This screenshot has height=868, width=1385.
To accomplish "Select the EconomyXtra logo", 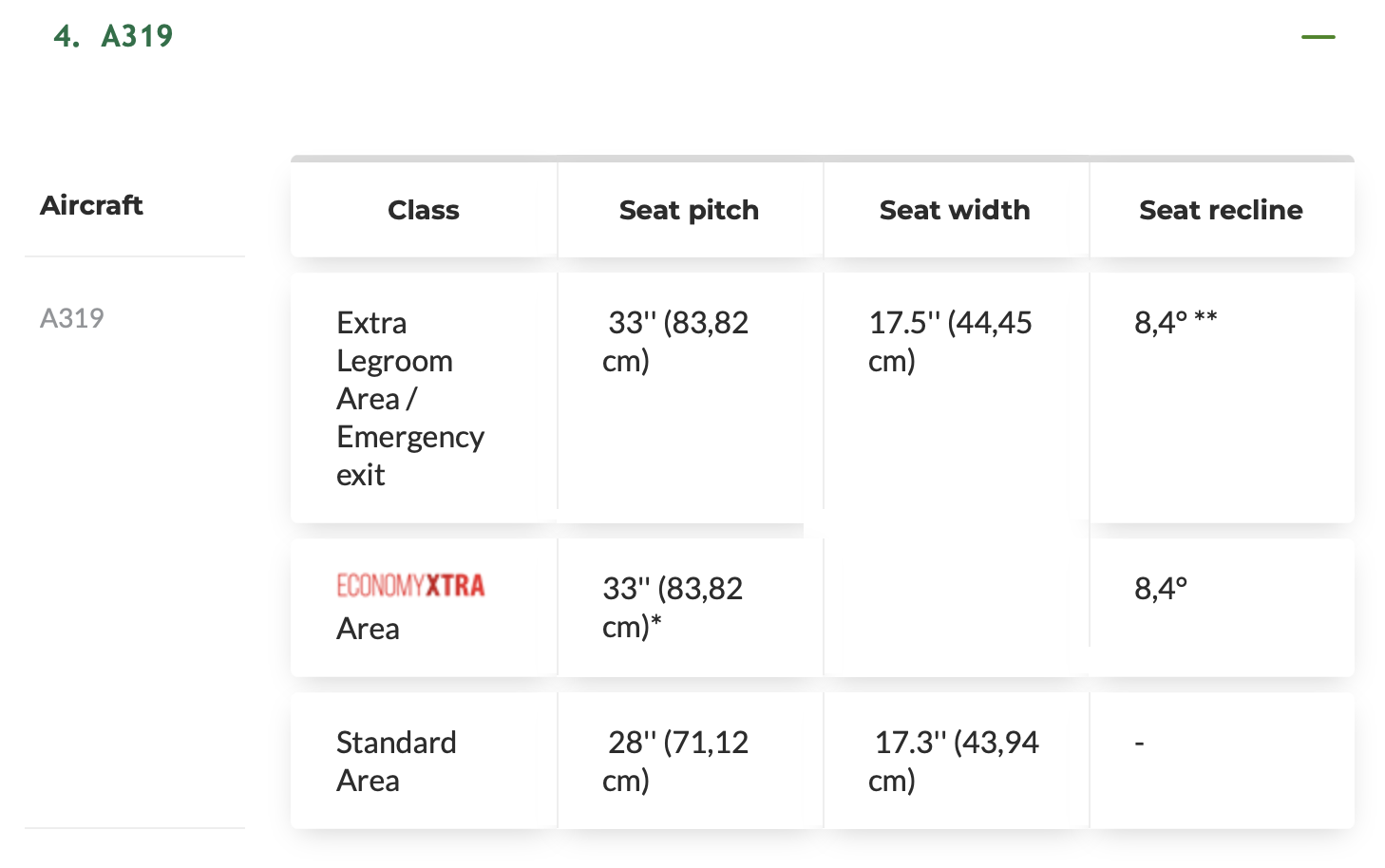I will pos(410,585).
